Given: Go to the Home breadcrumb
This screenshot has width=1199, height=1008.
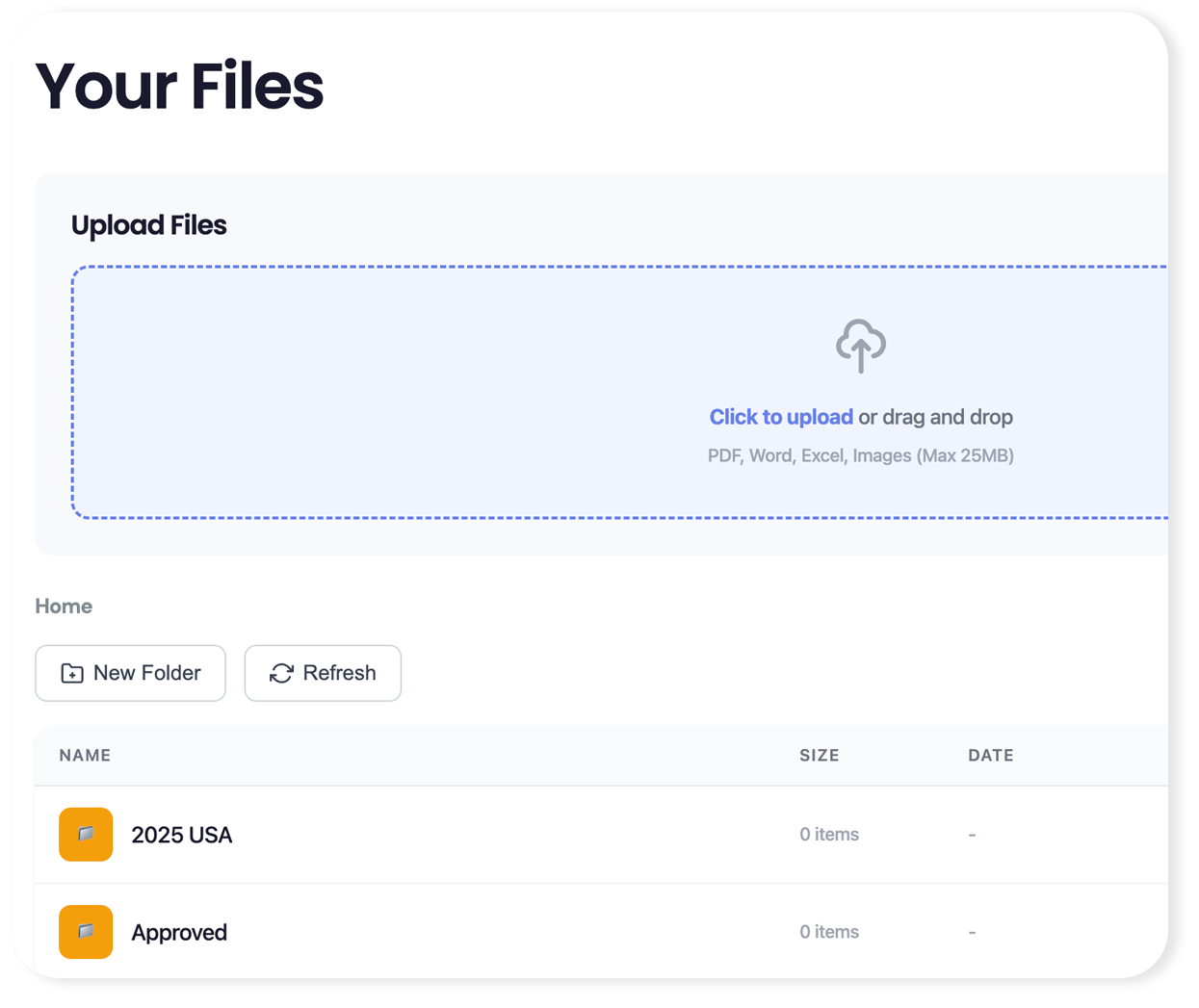Looking at the screenshot, I should click(64, 606).
